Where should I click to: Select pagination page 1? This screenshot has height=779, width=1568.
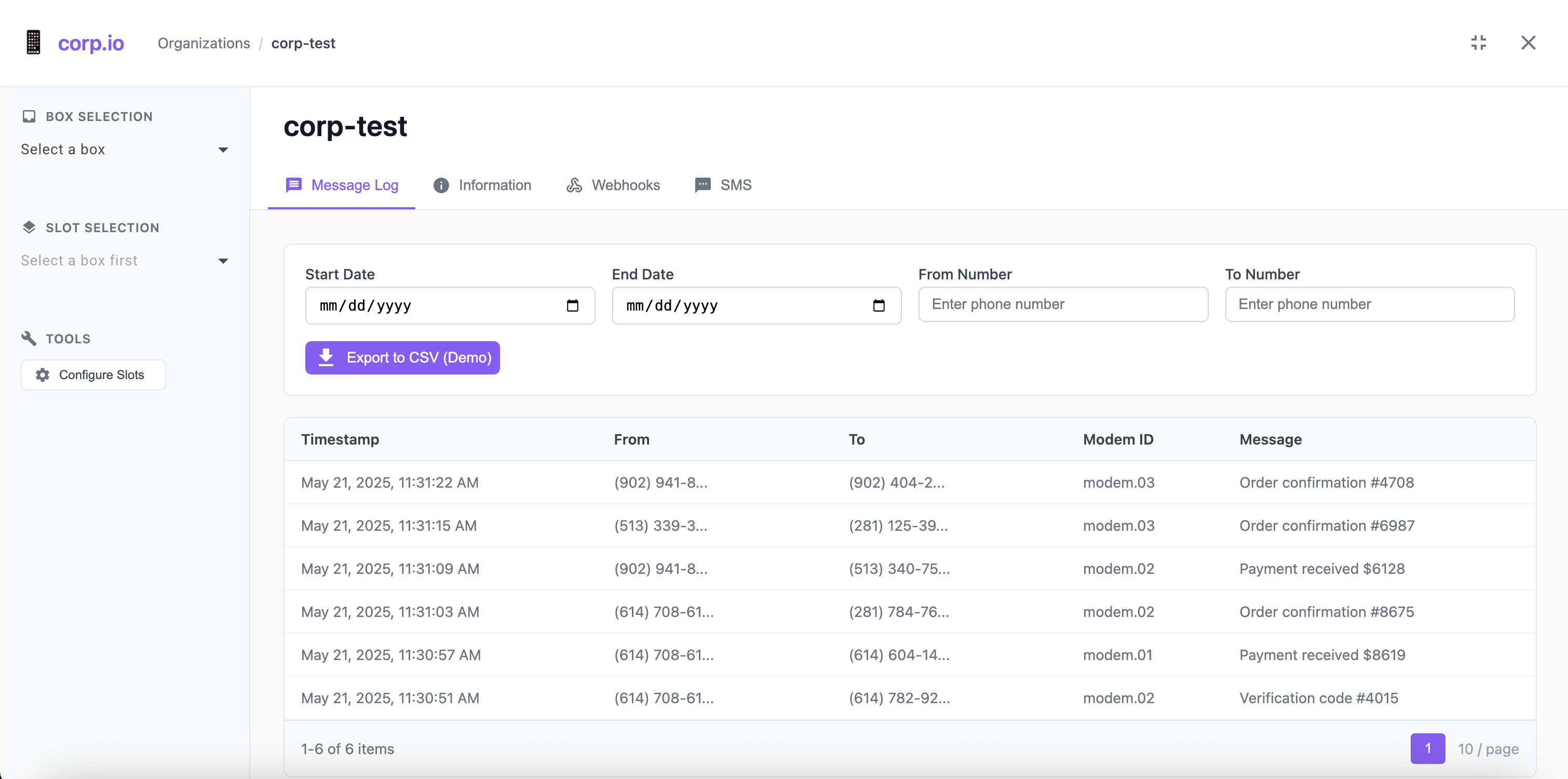click(1428, 748)
